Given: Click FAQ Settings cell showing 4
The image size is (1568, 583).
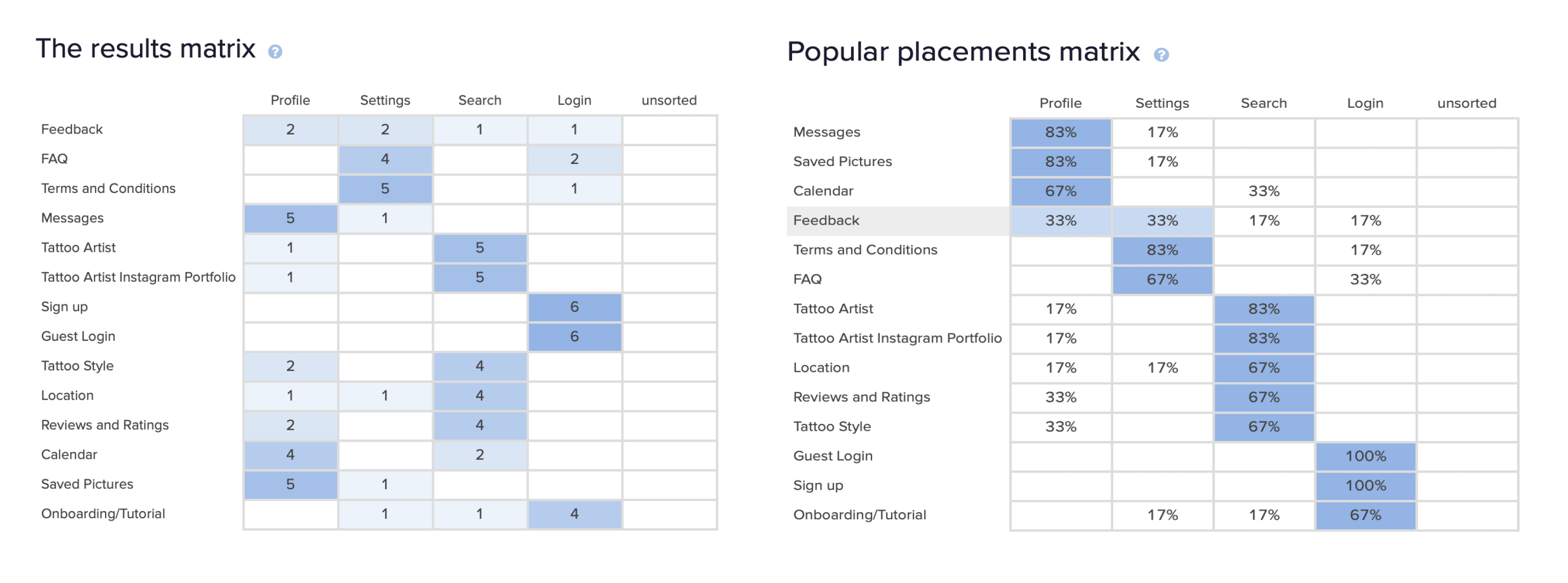Looking at the screenshot, I should [386, 159].
